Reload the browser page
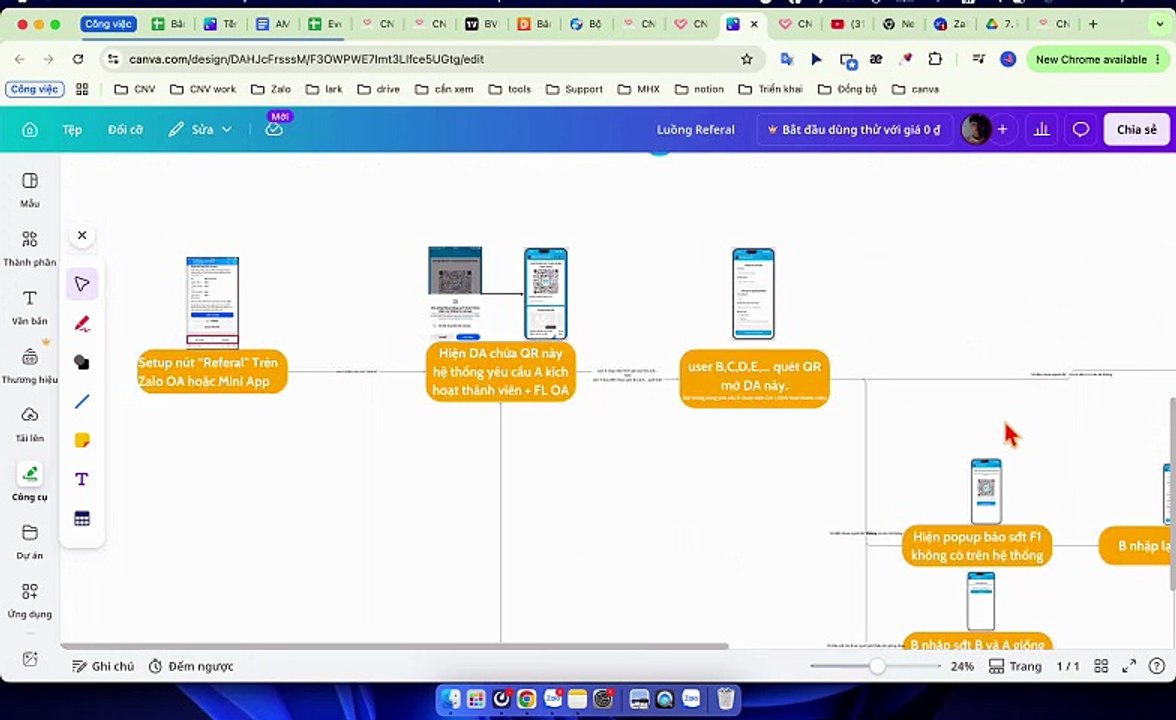 tap(78, 59)
